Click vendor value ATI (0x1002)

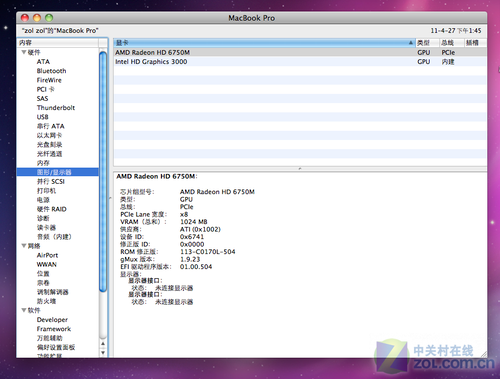coord(200,229)
